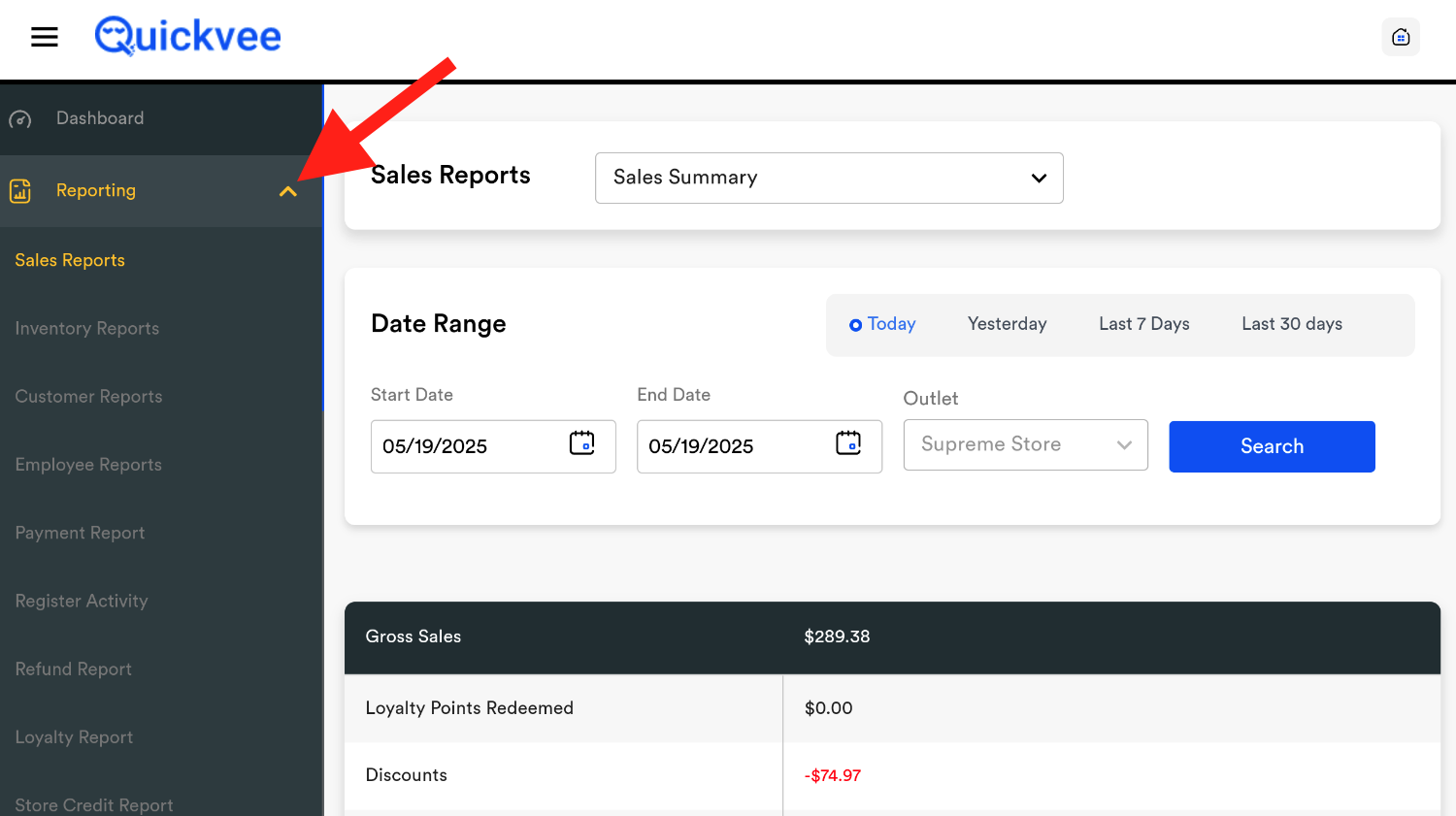Open the Start Date calendar icon

point(581,443)
